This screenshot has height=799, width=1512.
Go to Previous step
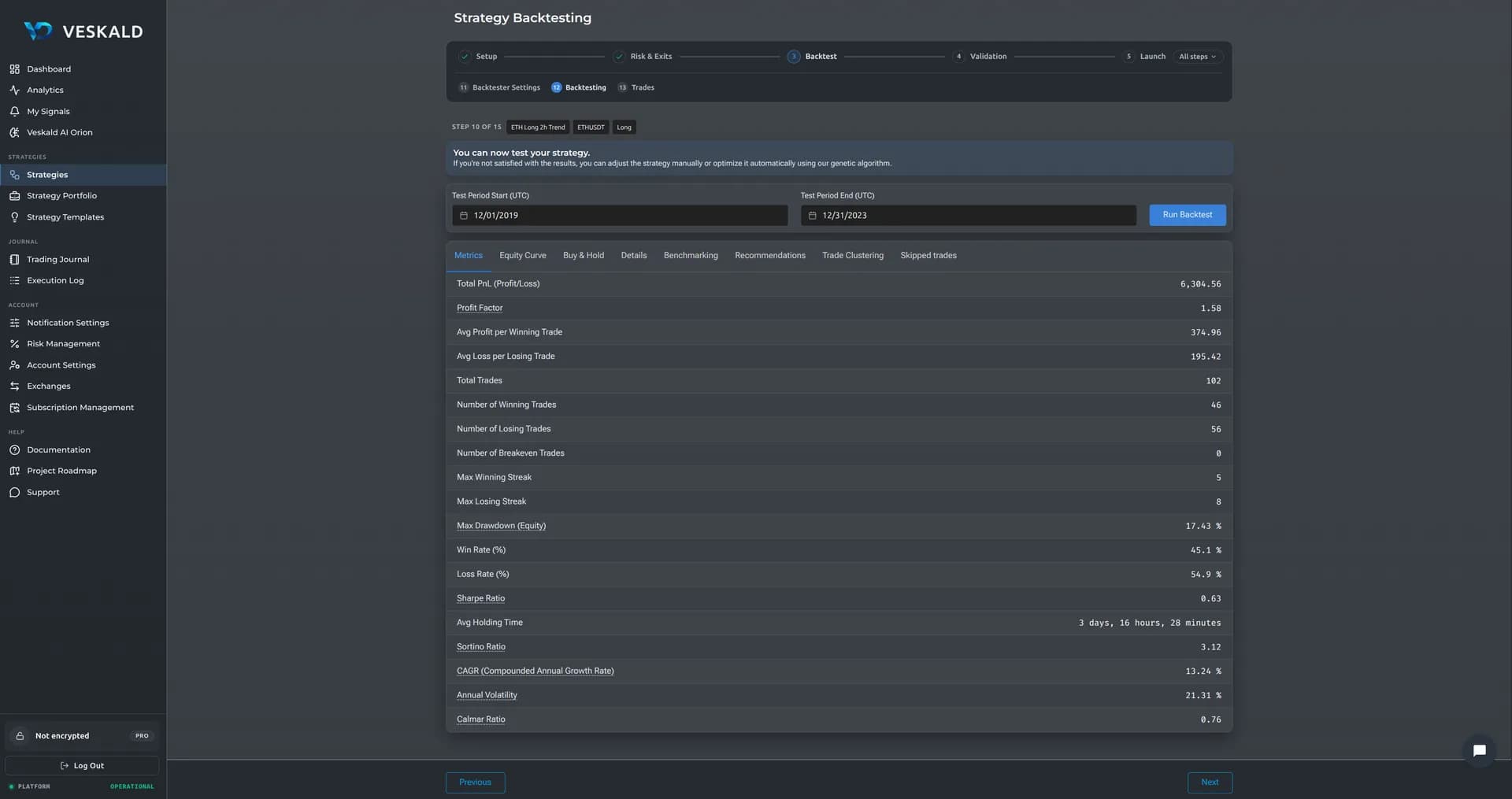(475, 782)
